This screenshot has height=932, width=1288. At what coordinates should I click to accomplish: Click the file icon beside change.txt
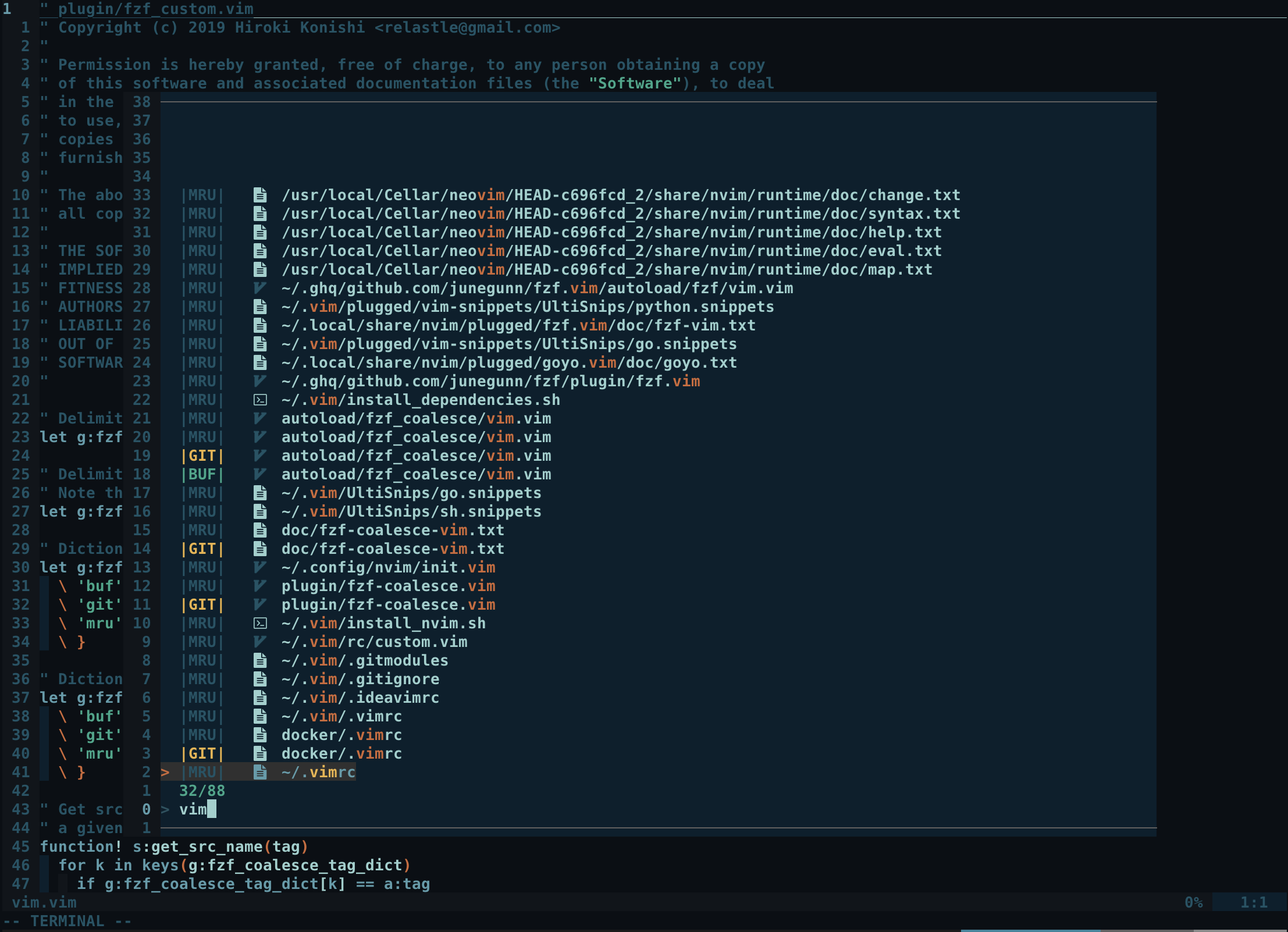coord(260,195)
